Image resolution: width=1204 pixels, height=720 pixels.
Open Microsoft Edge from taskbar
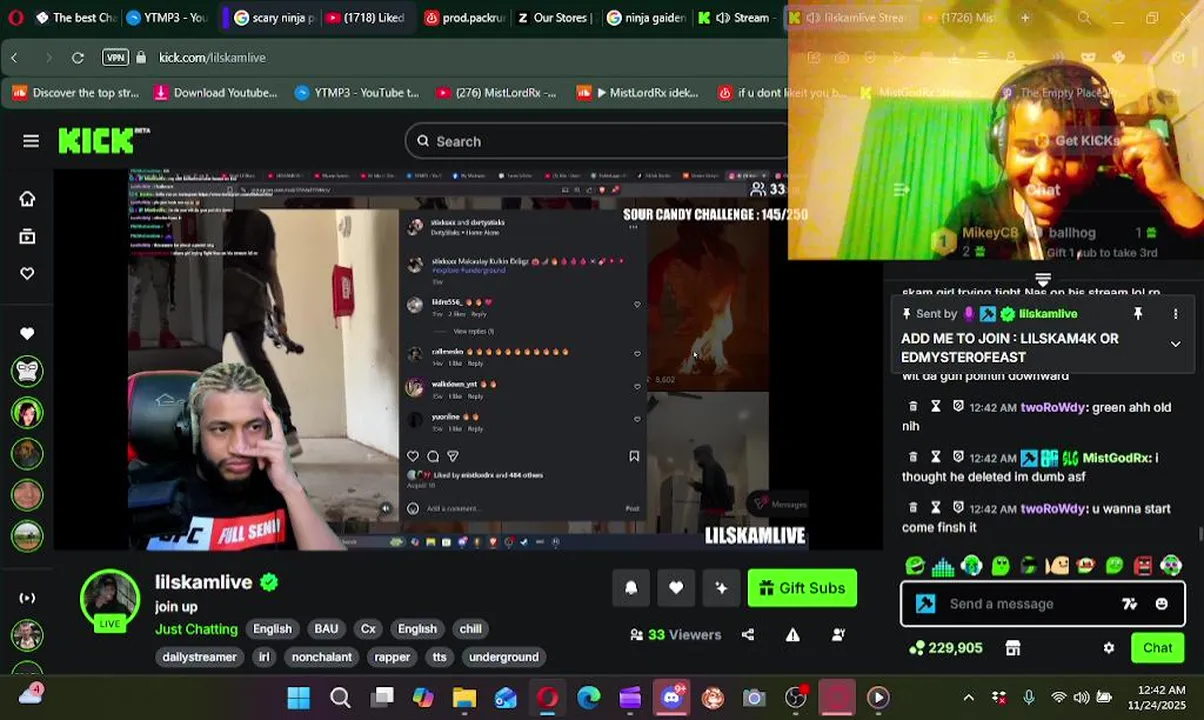(x=589, y=697)
